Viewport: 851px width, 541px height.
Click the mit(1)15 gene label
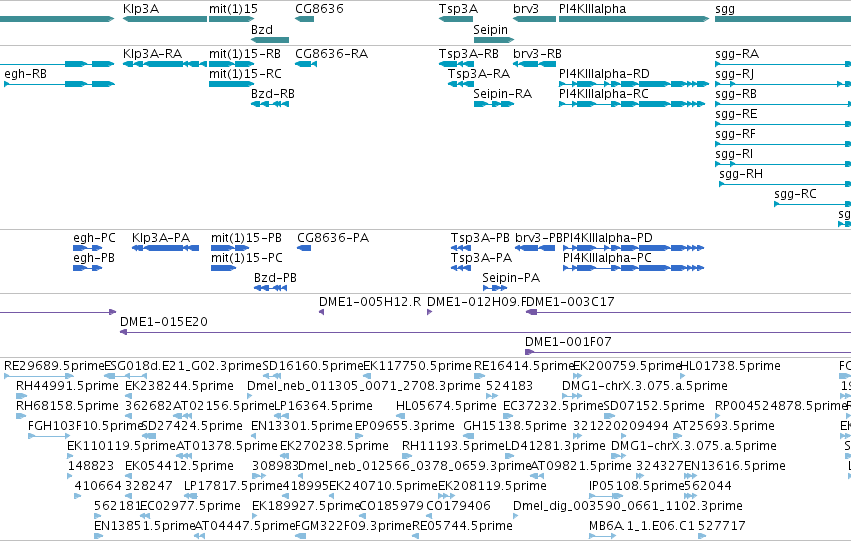tap(233, 9)
